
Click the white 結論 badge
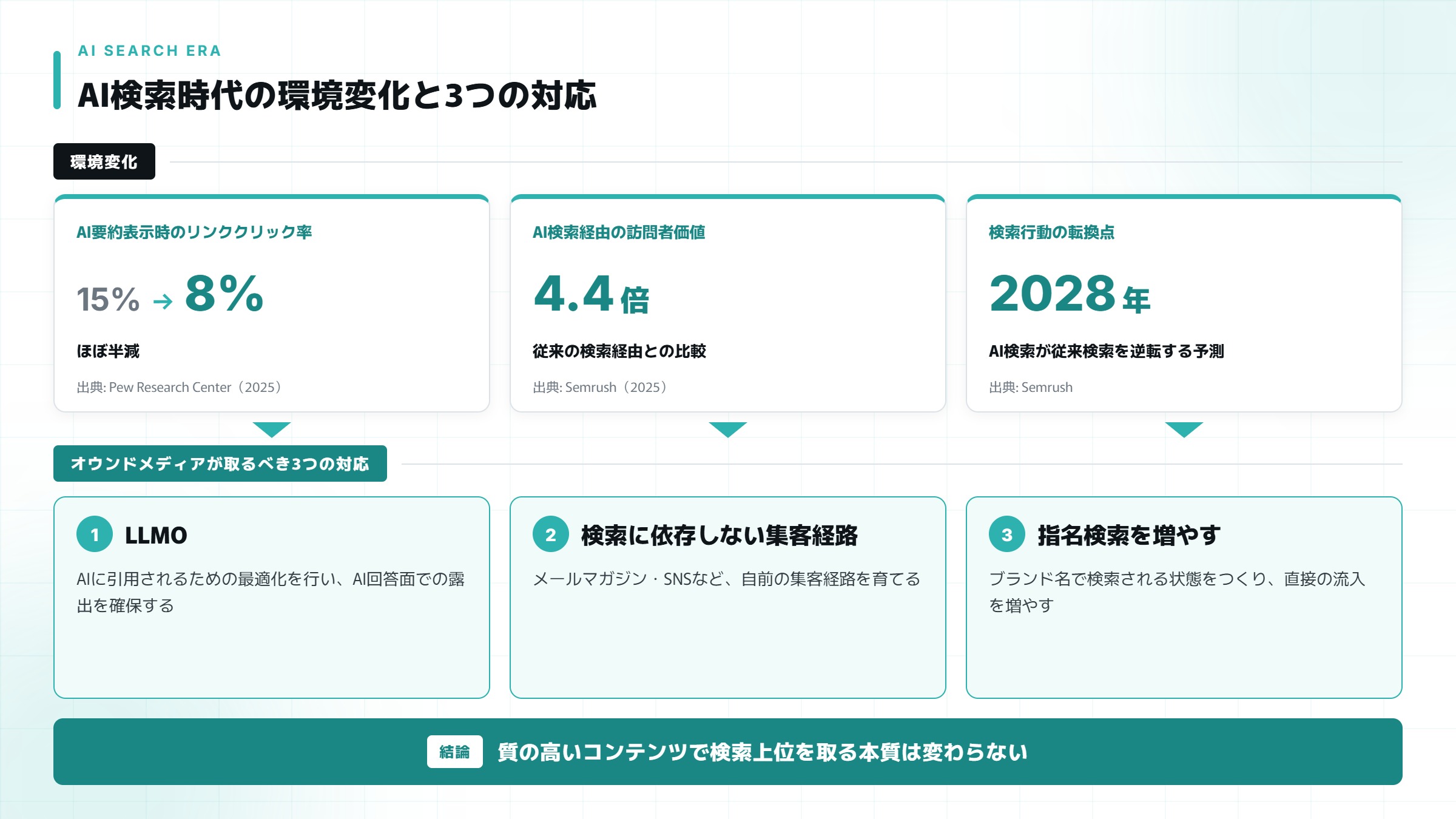(455, 752)
